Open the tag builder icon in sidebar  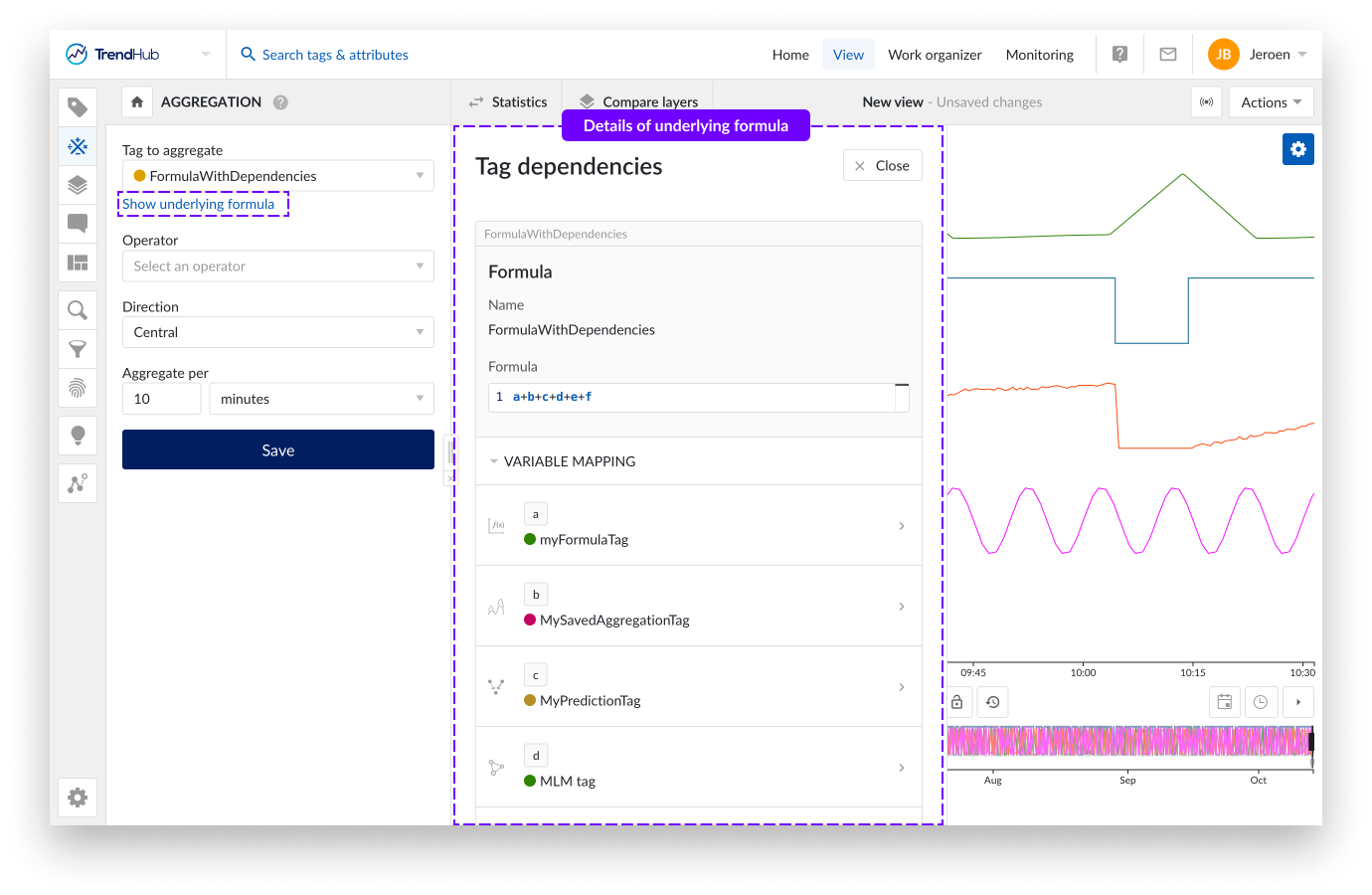[78, 146]
